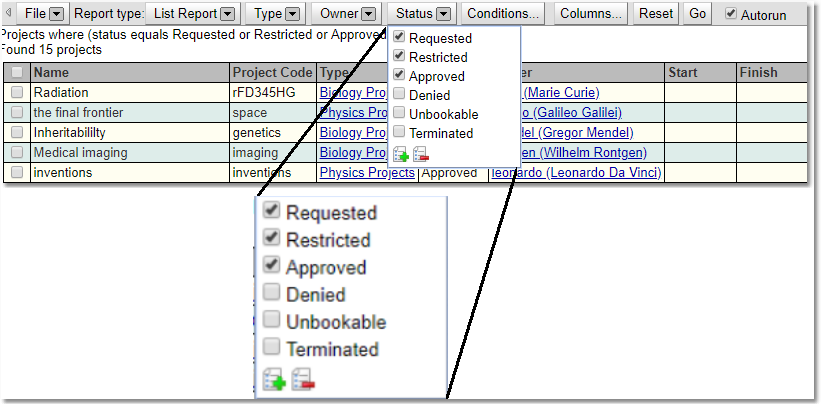This screenshot has width=821, height=406.
Task: Collapse the Status filter dropdown
Action: pos(422,14)
